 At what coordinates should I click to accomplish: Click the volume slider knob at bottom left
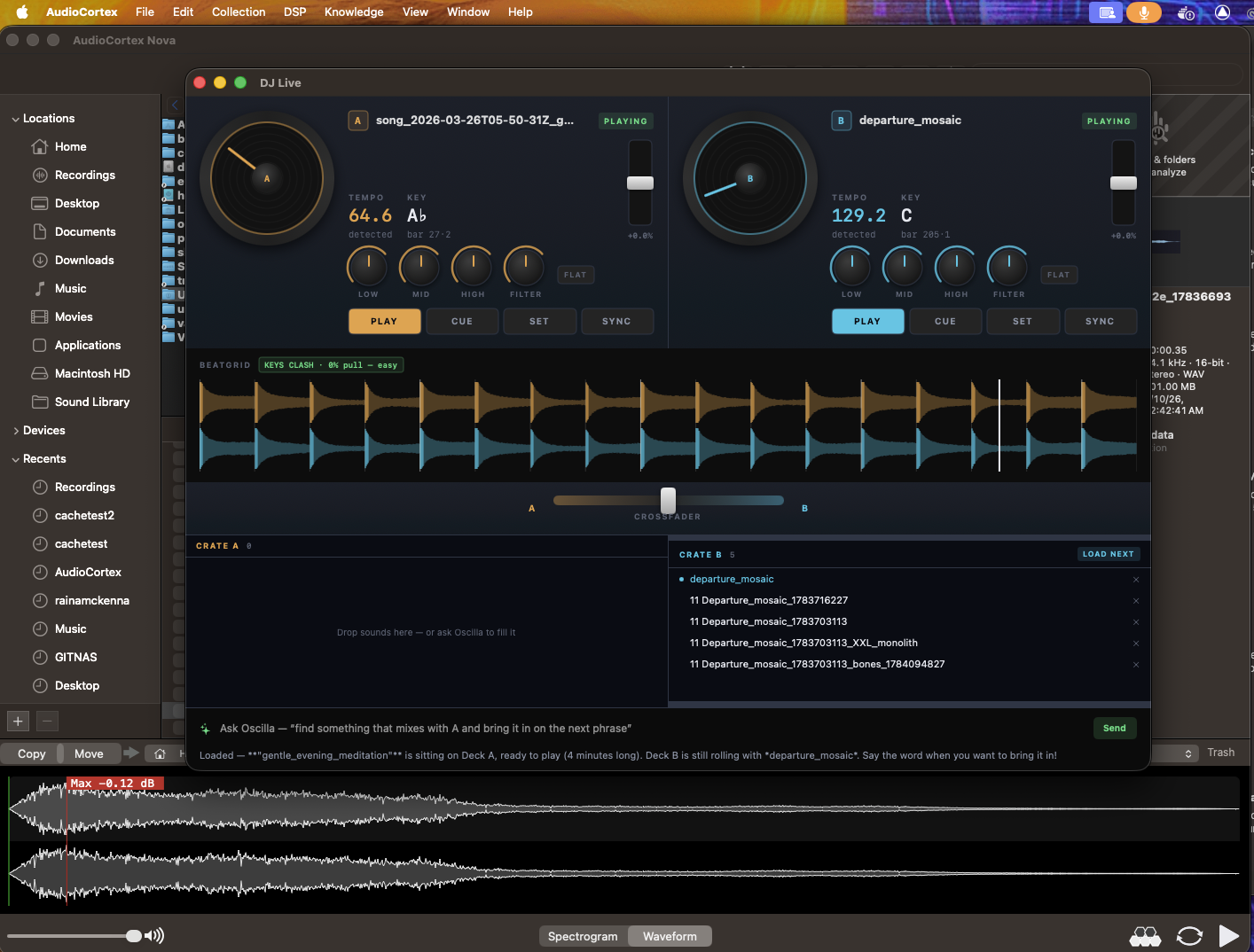point(134,936)
